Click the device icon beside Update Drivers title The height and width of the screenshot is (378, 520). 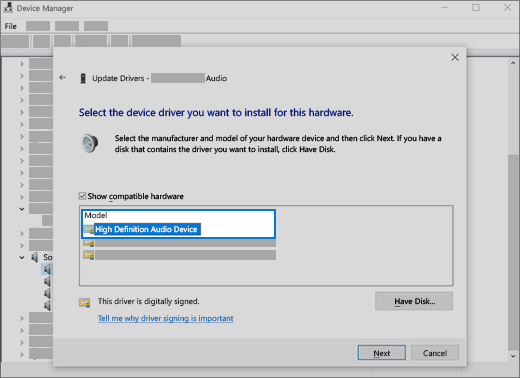point(83,78)
